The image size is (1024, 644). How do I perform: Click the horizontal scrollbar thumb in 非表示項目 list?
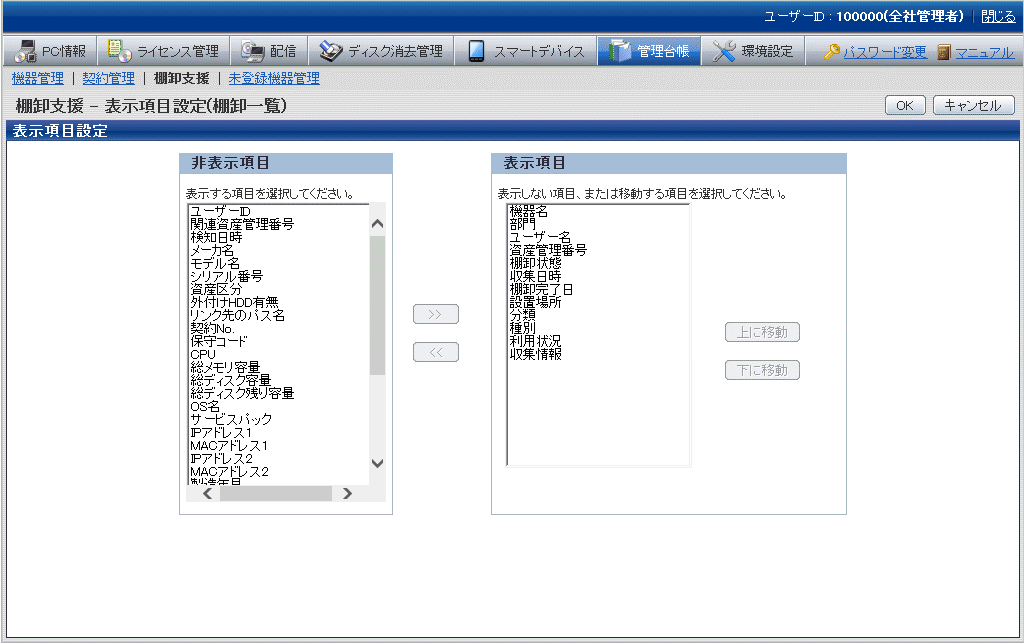point(276,494)
